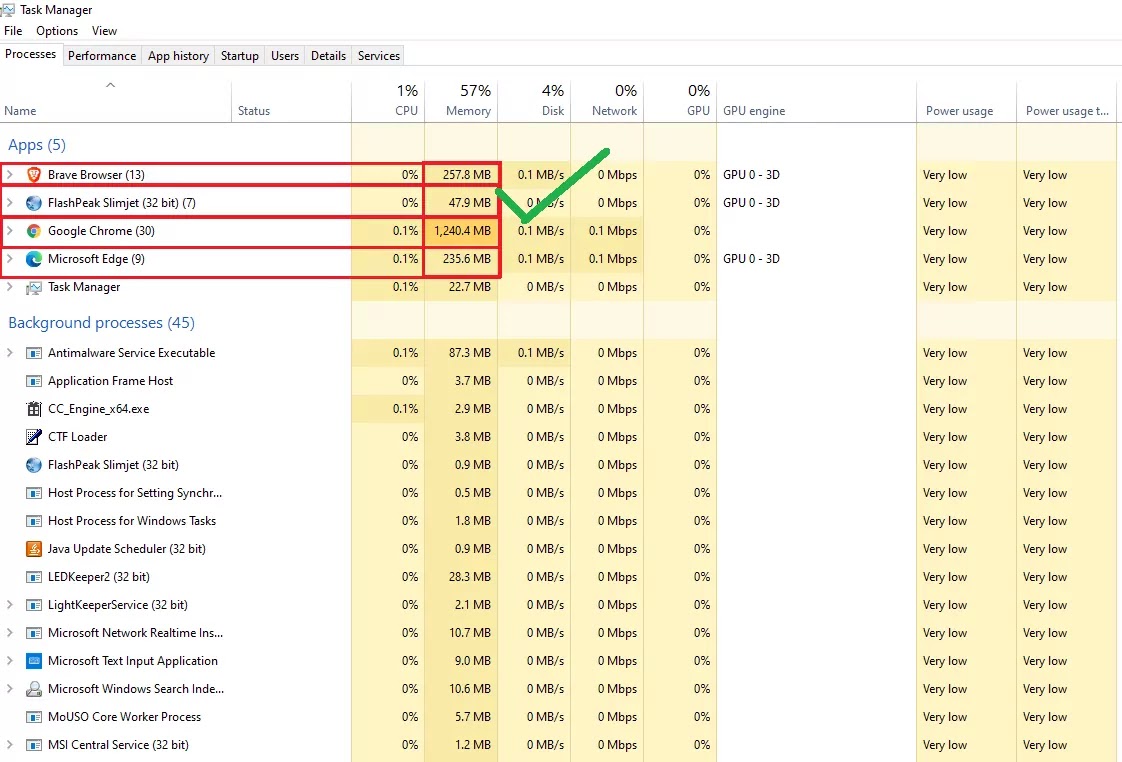
Task: Switch to the Services tab
Action: click(x=379, y=56)
